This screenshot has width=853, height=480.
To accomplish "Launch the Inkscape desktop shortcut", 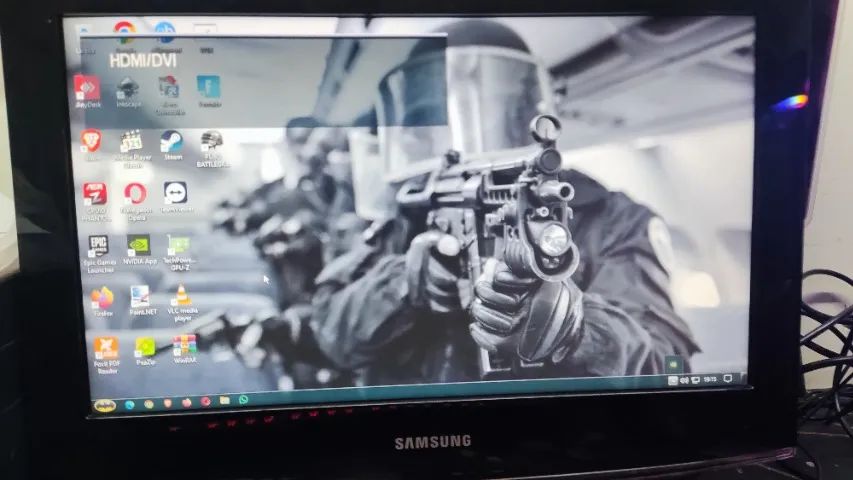I will [x=128, y=91].
